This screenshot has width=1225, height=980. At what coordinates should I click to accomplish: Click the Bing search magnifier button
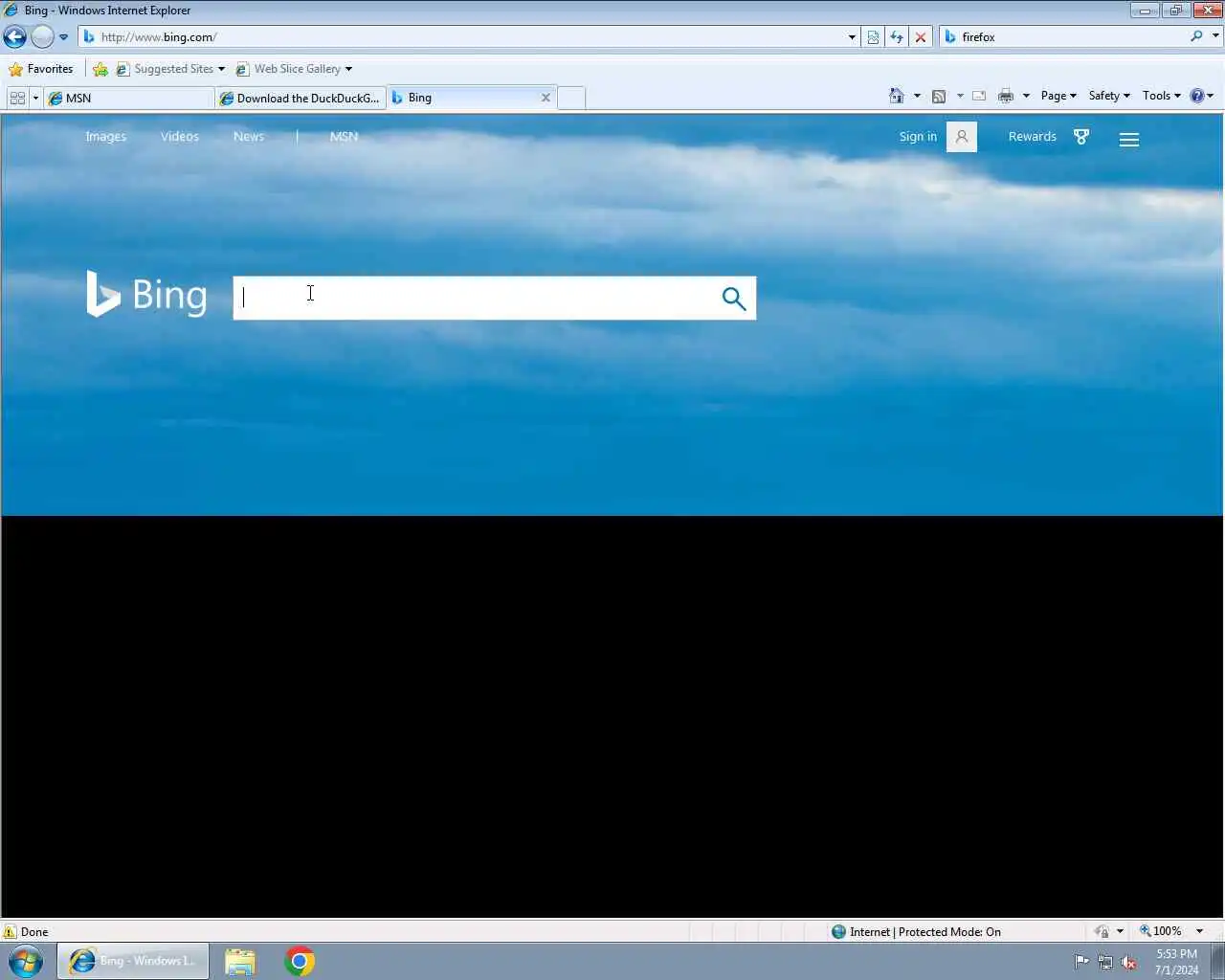coord(734,299)
